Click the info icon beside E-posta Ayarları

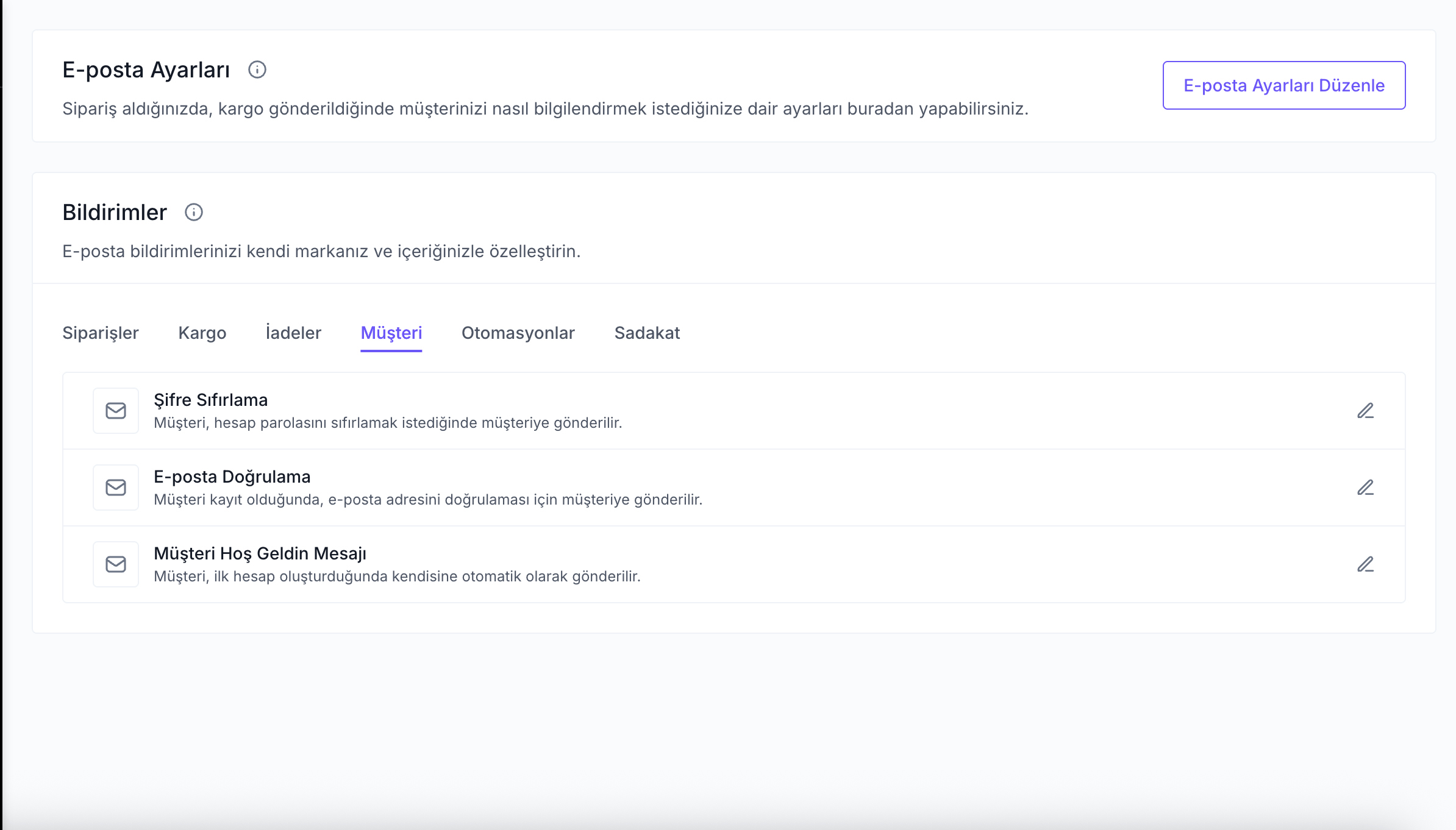257,69
